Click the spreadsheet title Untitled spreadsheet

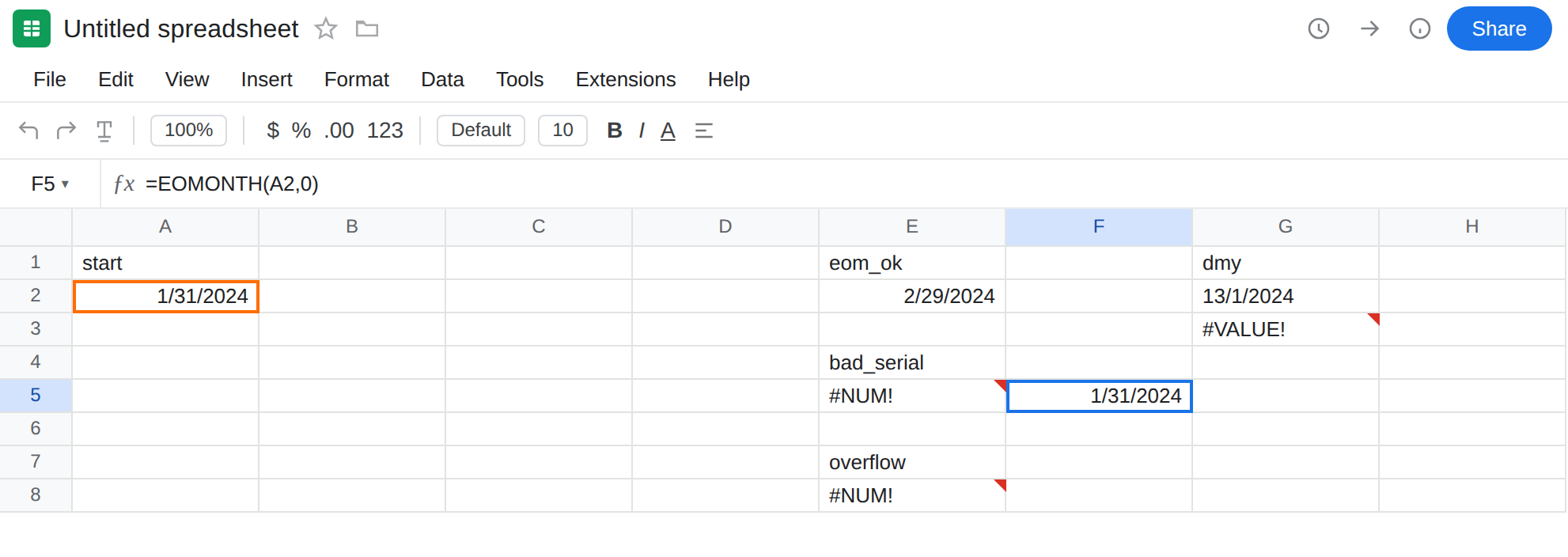click(181, 28)
